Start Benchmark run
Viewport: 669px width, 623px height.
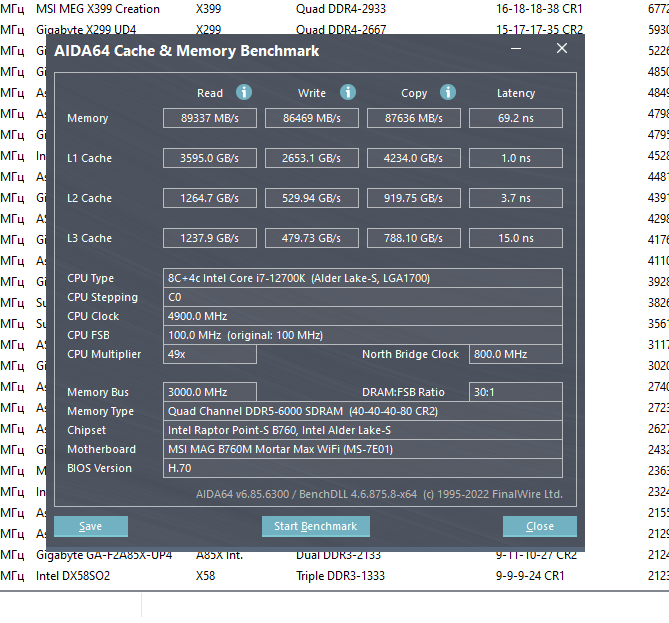click(x=316, y=526)
